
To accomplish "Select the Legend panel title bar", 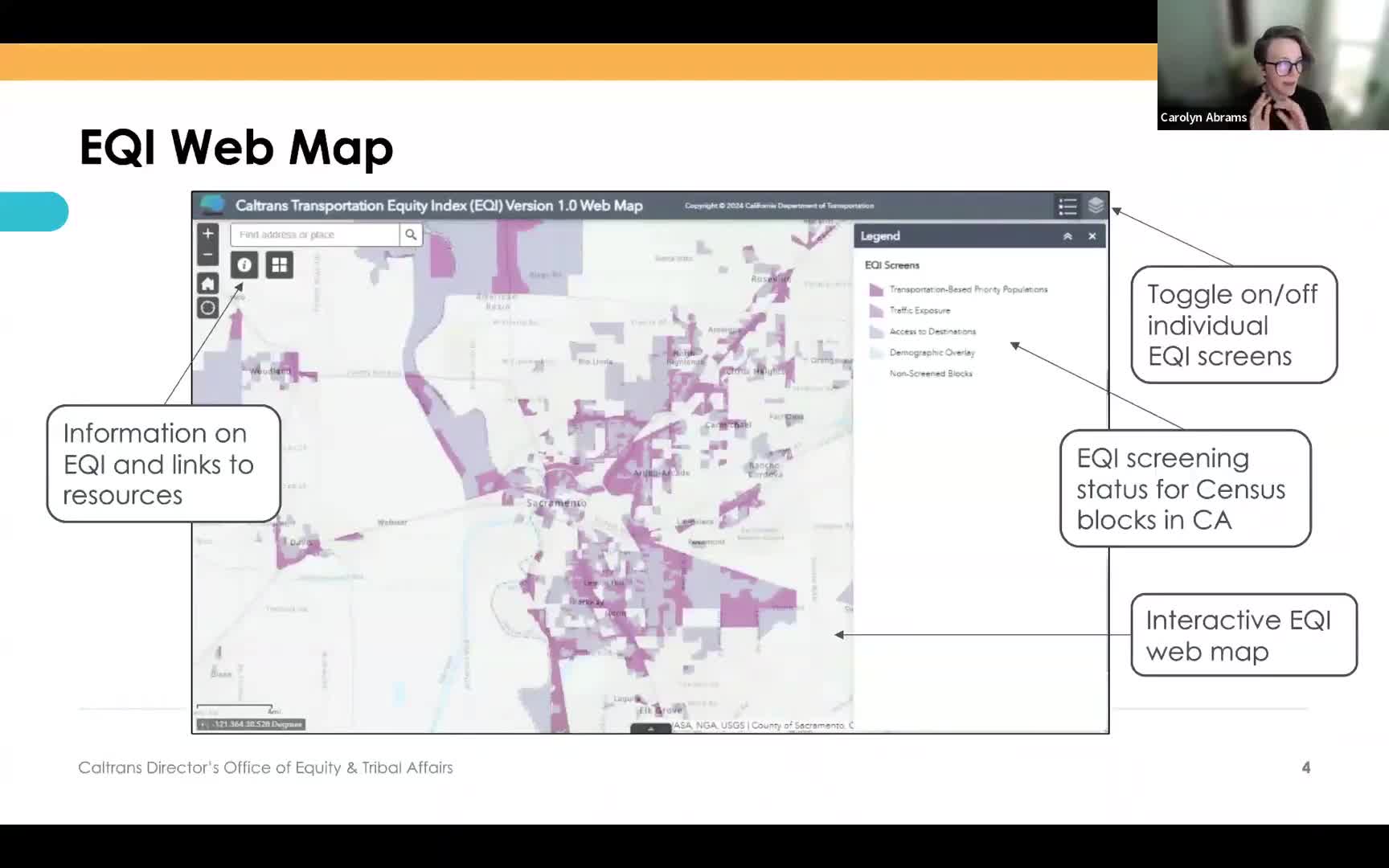I will pyautogui.click(x=879, y=235).
